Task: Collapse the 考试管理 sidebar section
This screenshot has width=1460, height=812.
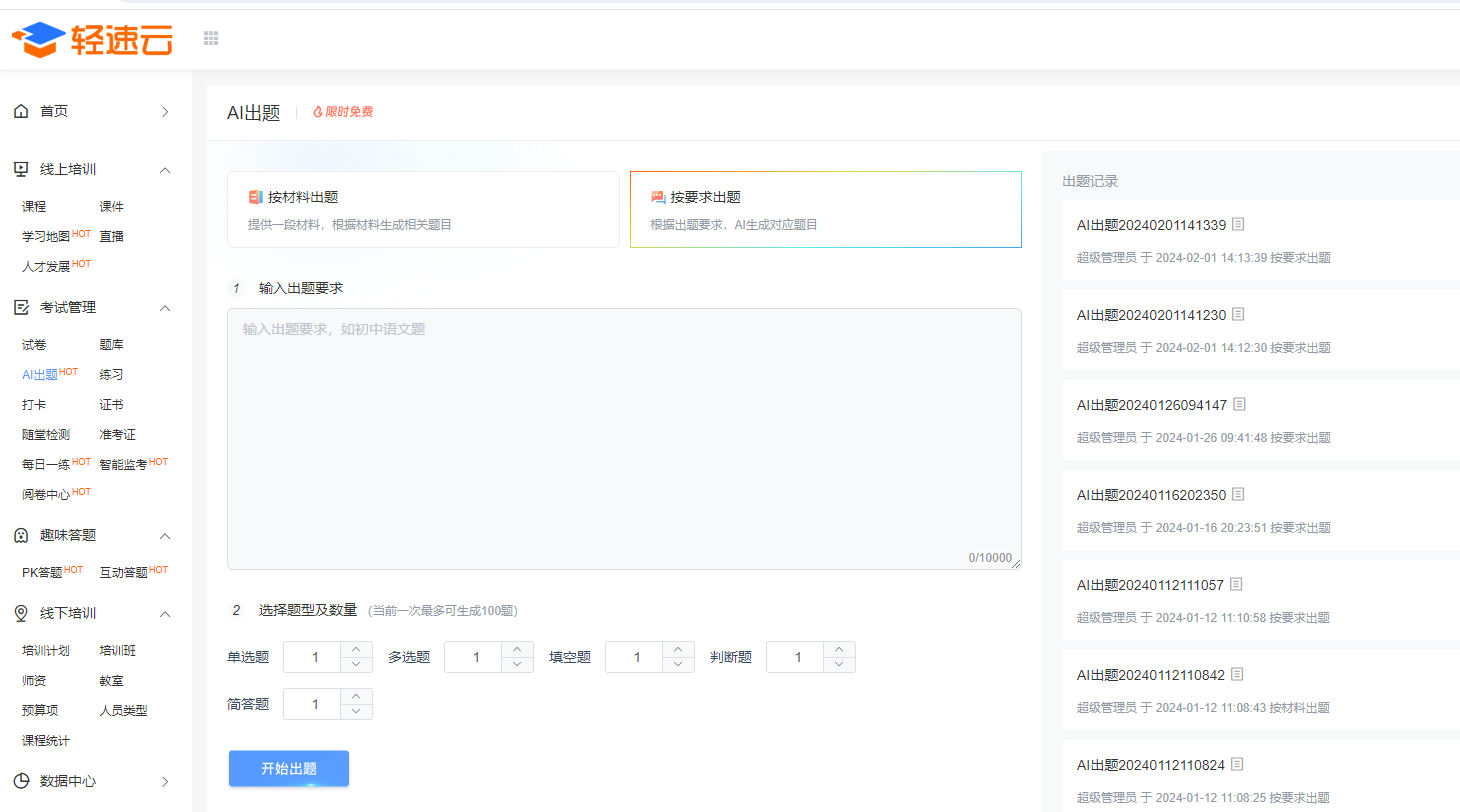Action: click(165, 307)
